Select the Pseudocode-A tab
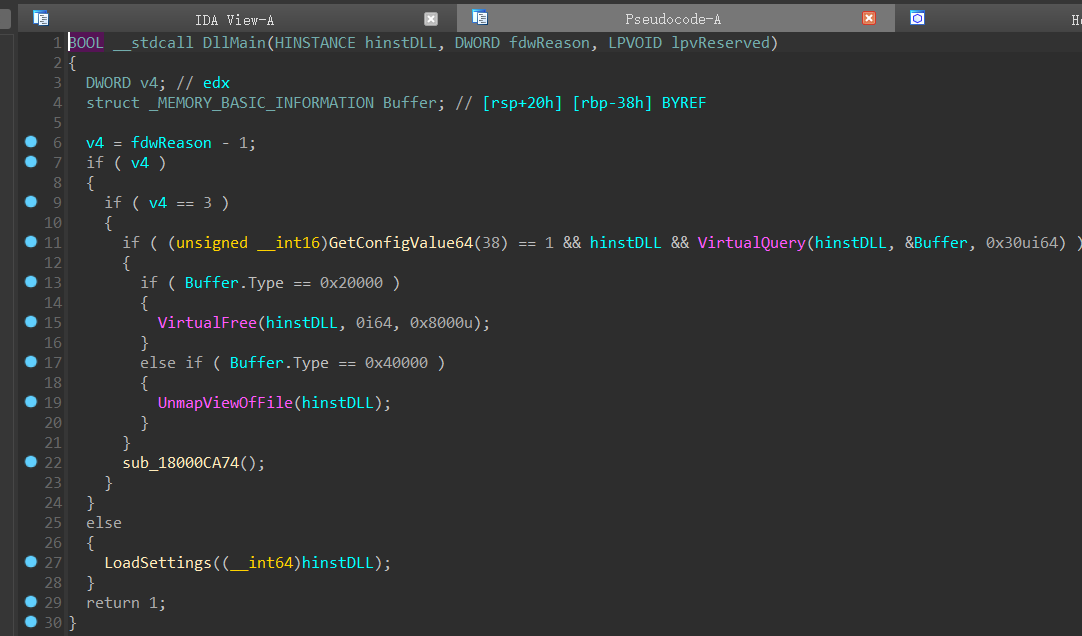1082x636 pixels. click(672, 19)
